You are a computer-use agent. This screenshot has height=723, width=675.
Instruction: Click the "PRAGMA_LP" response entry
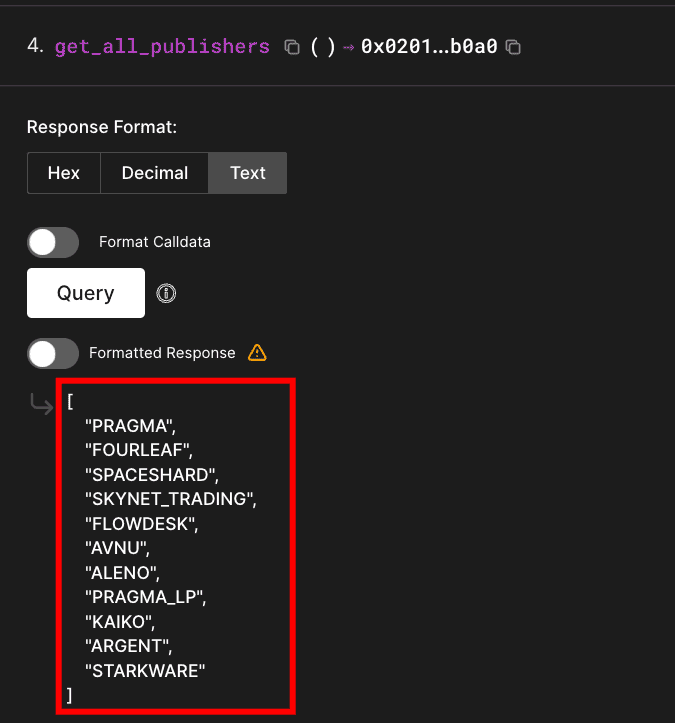click(146, 597)
